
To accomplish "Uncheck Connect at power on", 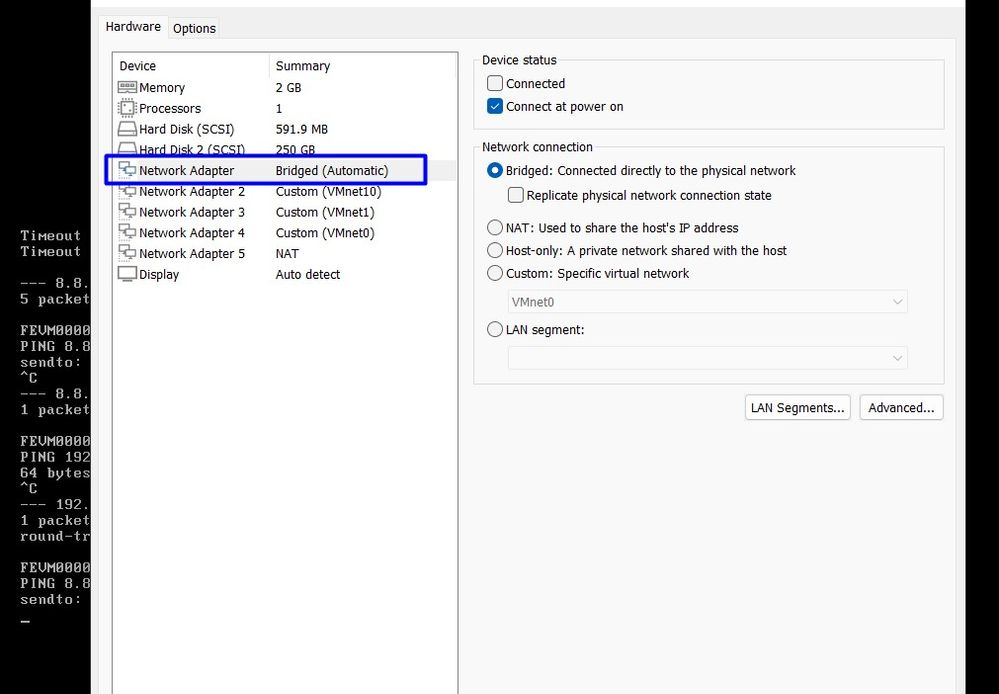I will [x=495, y=107].
